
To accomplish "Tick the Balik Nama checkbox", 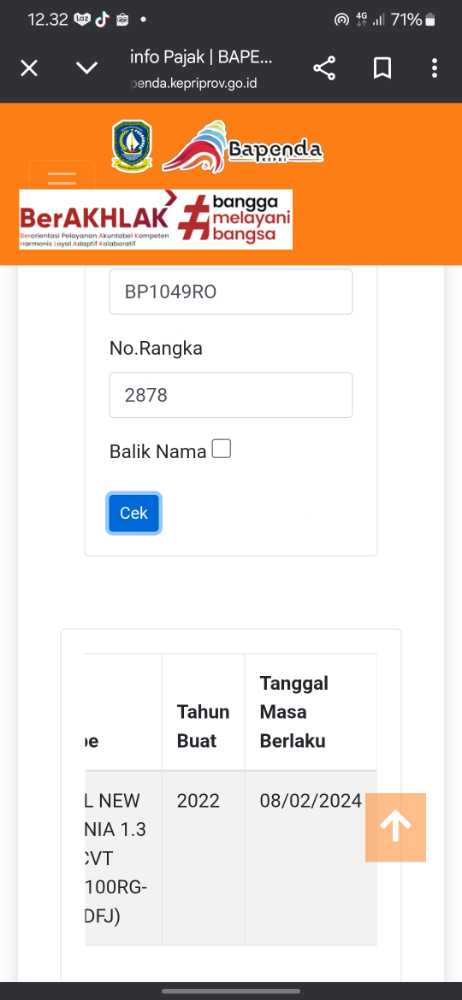I will tap(221, 450).
